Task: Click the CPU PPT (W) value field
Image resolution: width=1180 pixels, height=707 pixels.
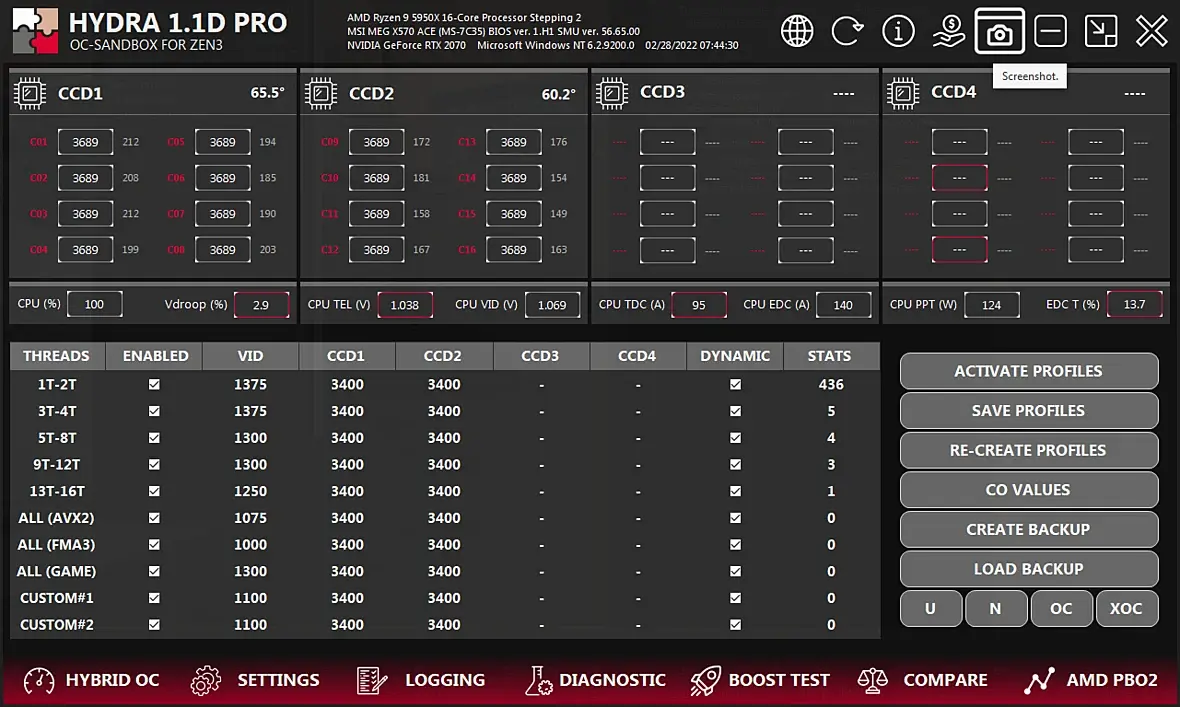Action: (x=991, y=305)
